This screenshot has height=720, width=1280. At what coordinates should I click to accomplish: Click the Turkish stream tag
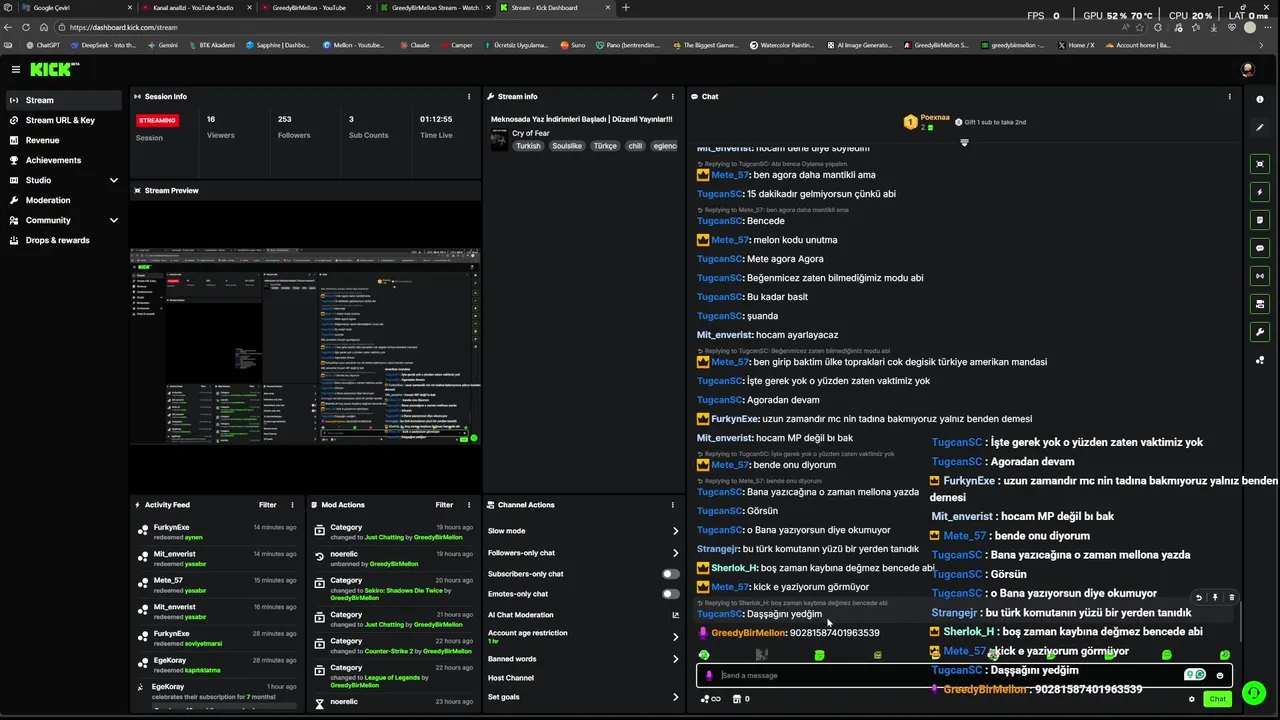click(528, 146)
